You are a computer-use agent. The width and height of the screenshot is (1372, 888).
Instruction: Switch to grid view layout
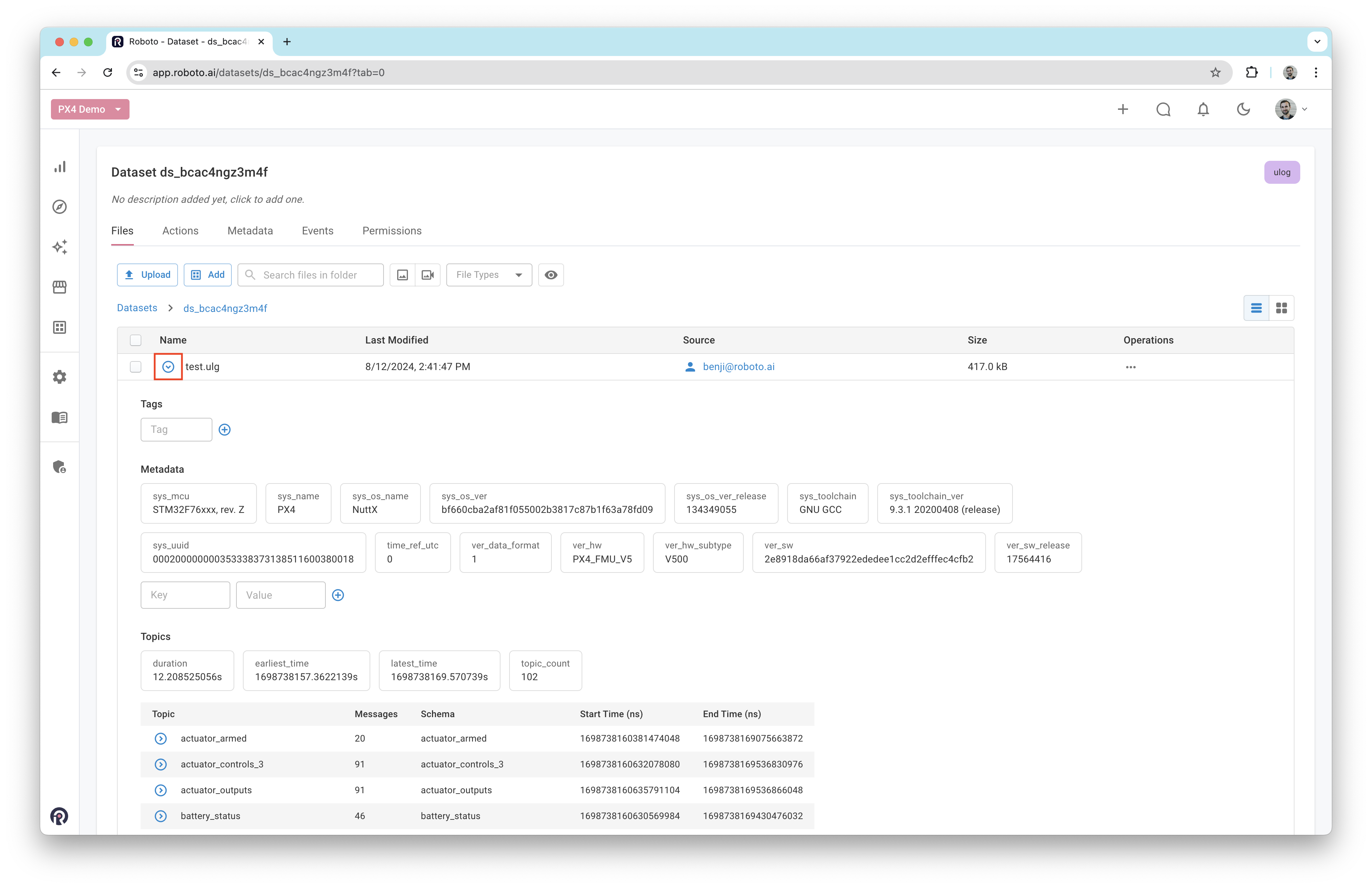point(1282,308)
